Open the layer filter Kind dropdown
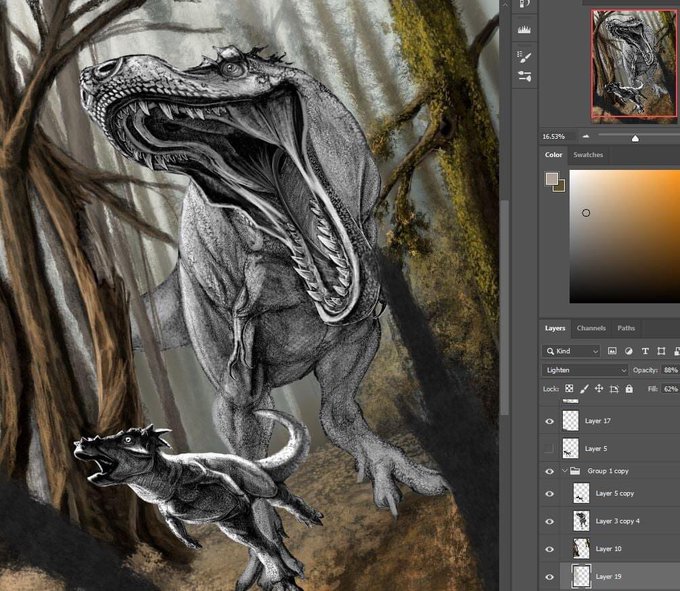This screenshot has height=591, width=680. (571, 351)
